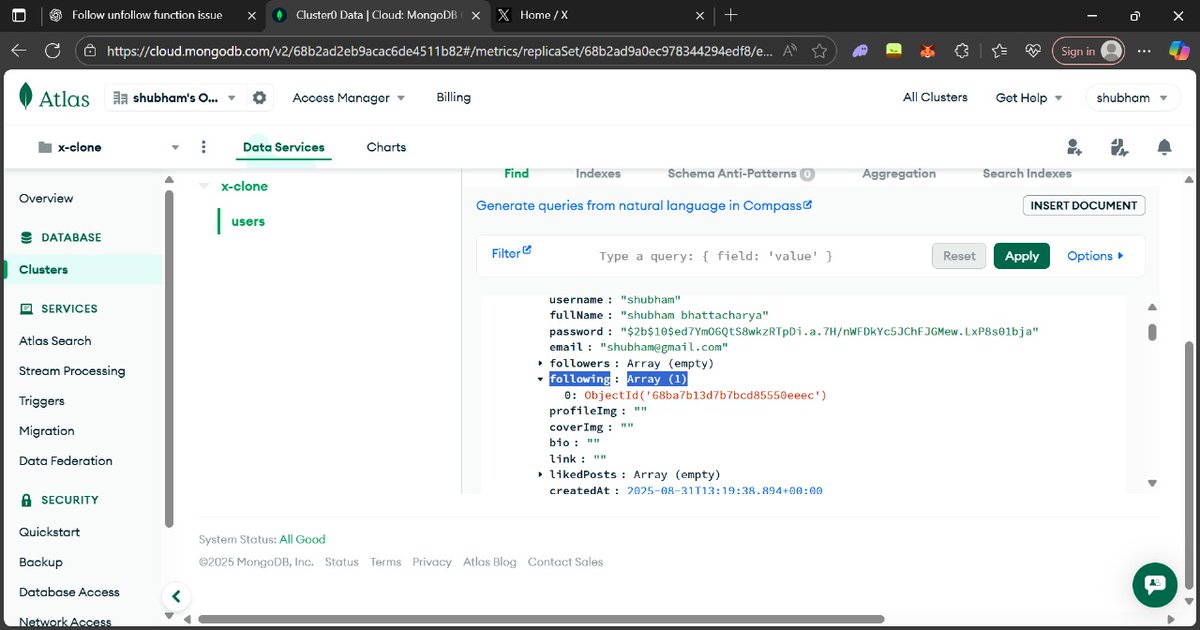1200x630 pixels.
Task: Open the All Clusters link
Action: pos(935,97)
